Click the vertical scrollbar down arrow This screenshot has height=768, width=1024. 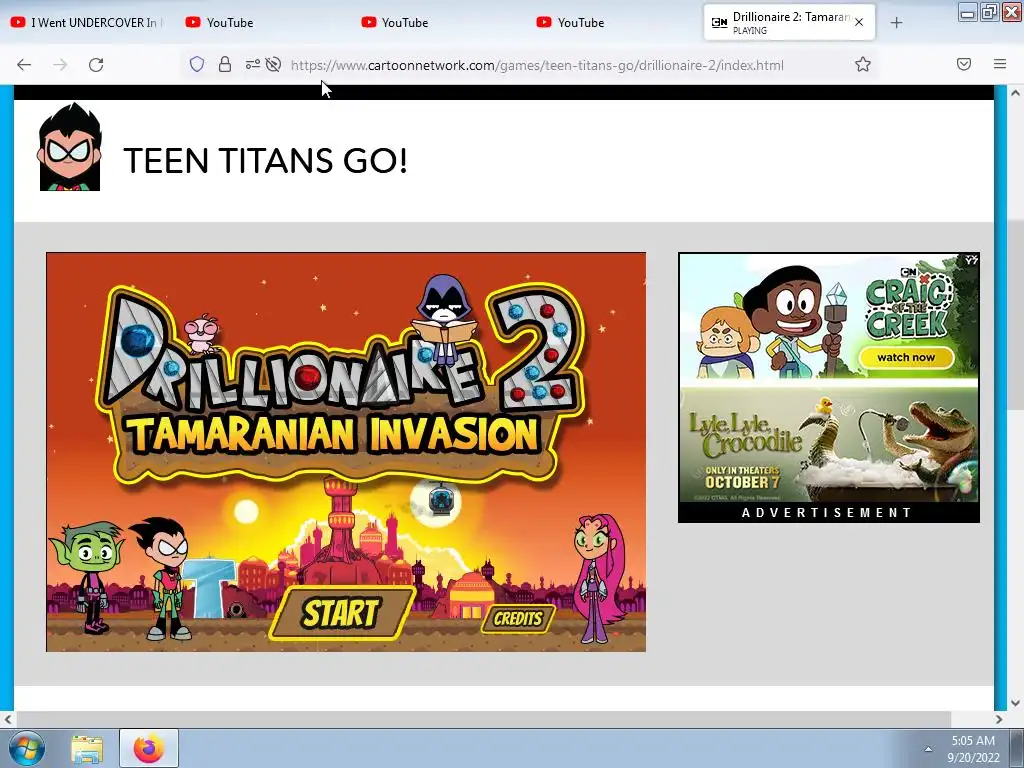(x=1016, y=703)
